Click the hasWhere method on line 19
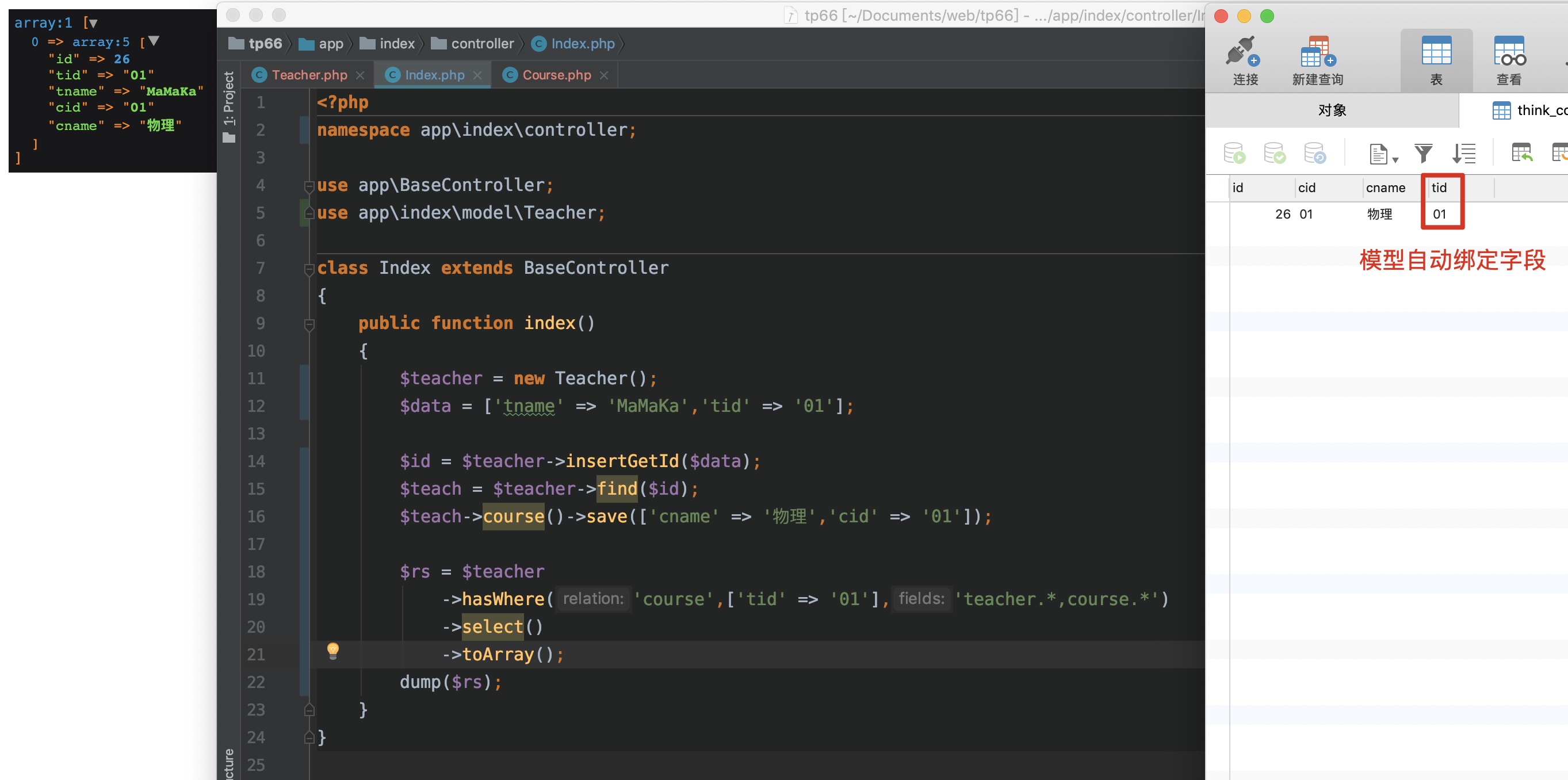Viewport: 1568px width, 780px height. (x=503, y=599)
